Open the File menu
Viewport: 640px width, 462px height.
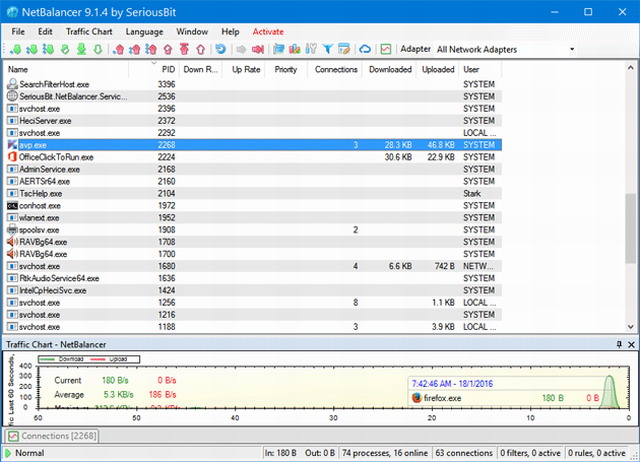pyautogui.click(x=19, y=32)
